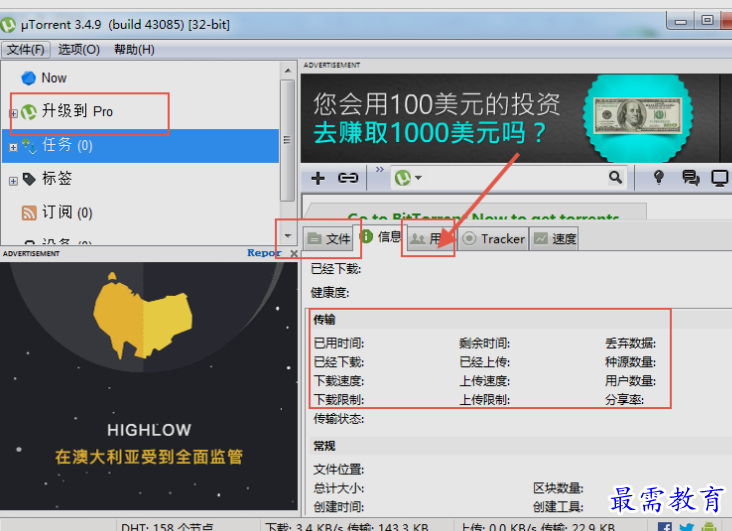Image resolution: width=732 pixels, height=531 pixels.
Task: Close the left advertisement panel
Action: [294, 254]
